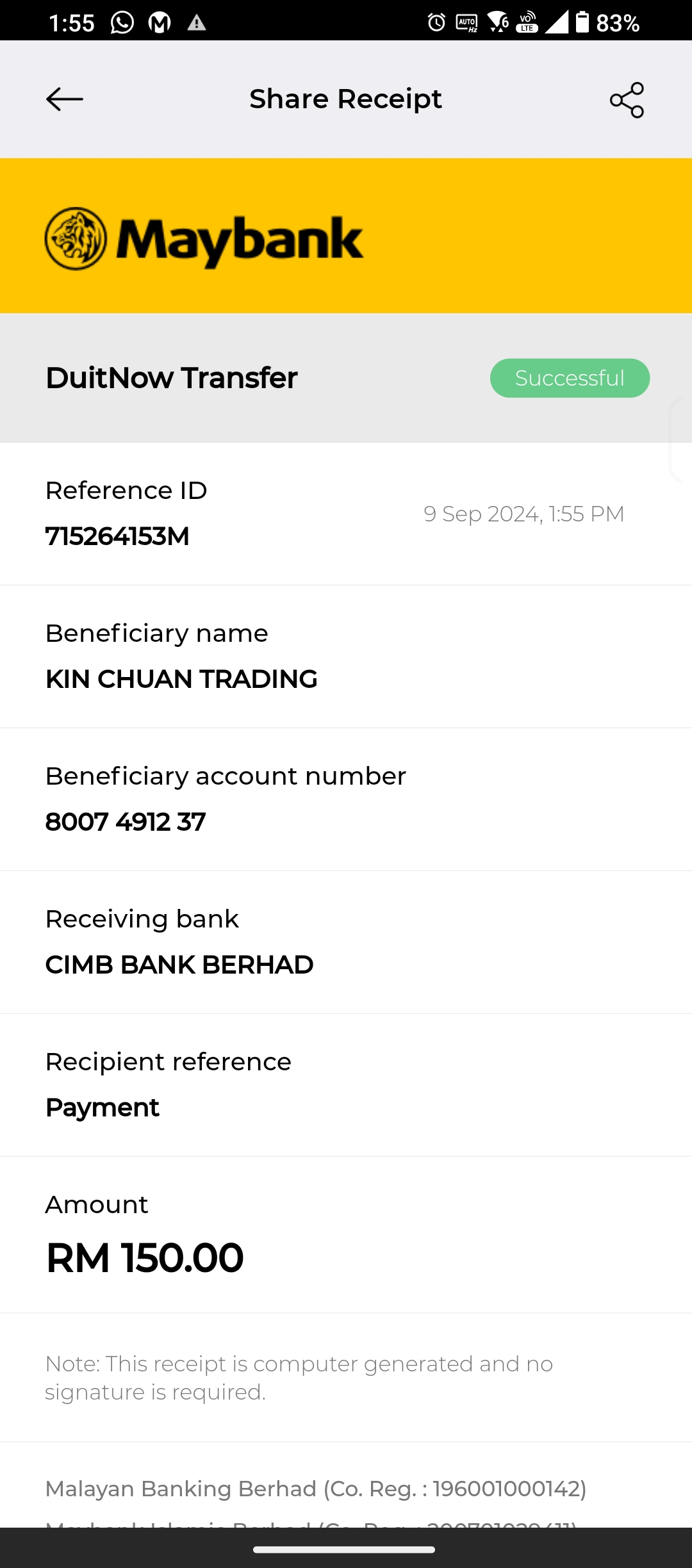Viewport: 692px width, 1568px height.
Task: Tap the warning triangle notification icon
Action: [196, 23]
